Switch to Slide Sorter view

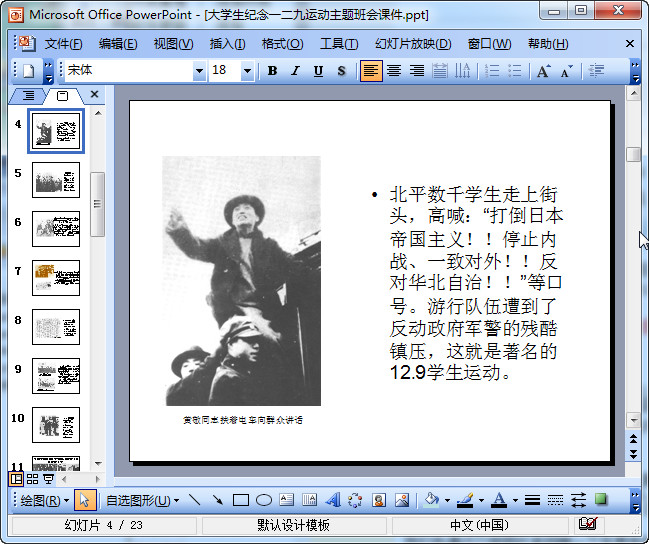point(32,479)
